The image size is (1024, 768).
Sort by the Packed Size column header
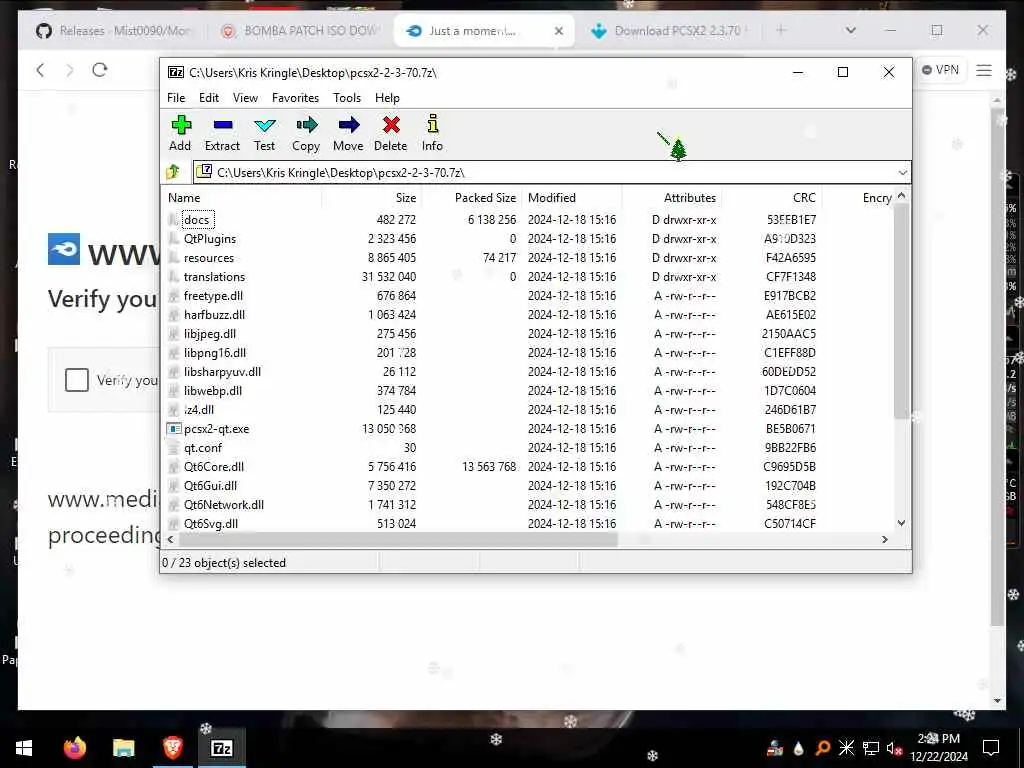pyautogui.click(x=472, y=198)
